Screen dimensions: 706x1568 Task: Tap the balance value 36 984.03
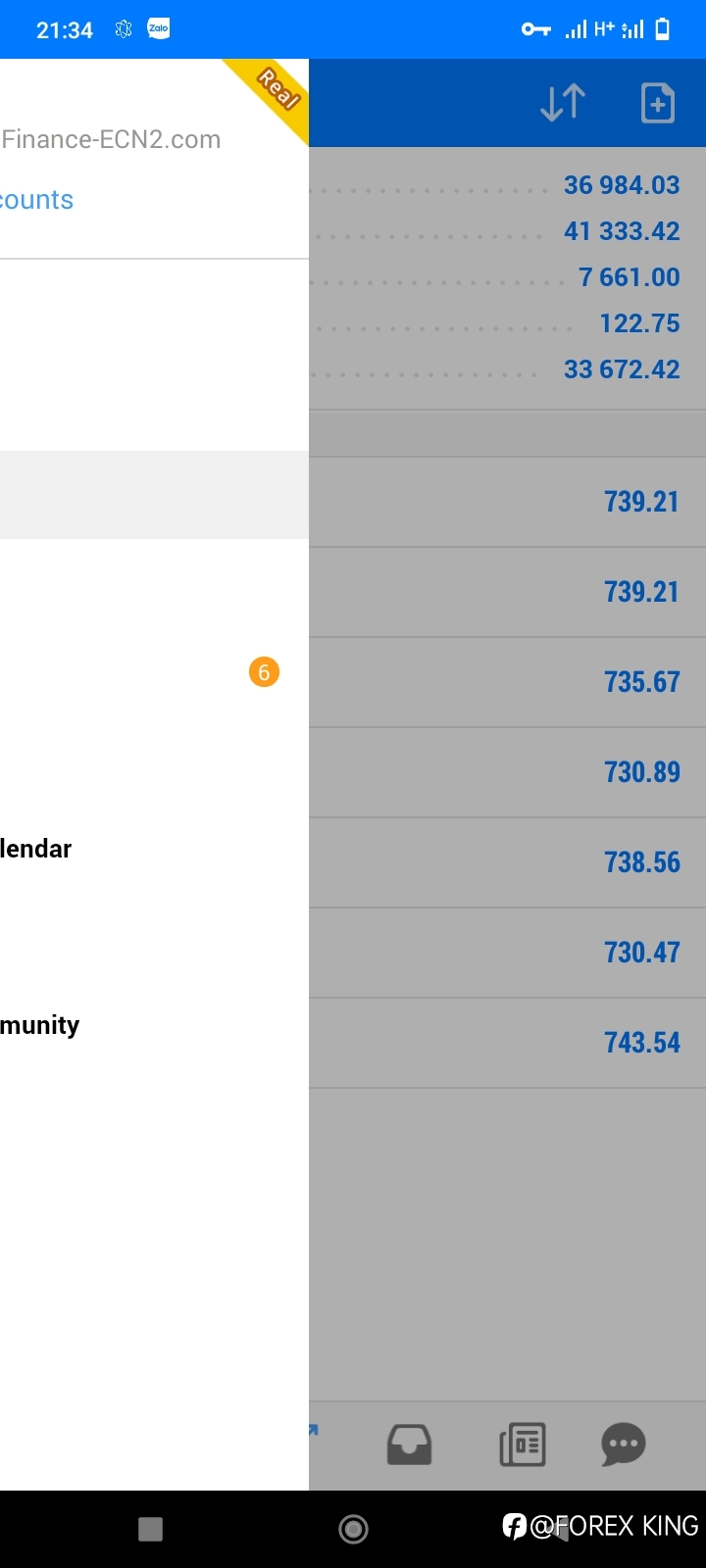tap(622, 185)
